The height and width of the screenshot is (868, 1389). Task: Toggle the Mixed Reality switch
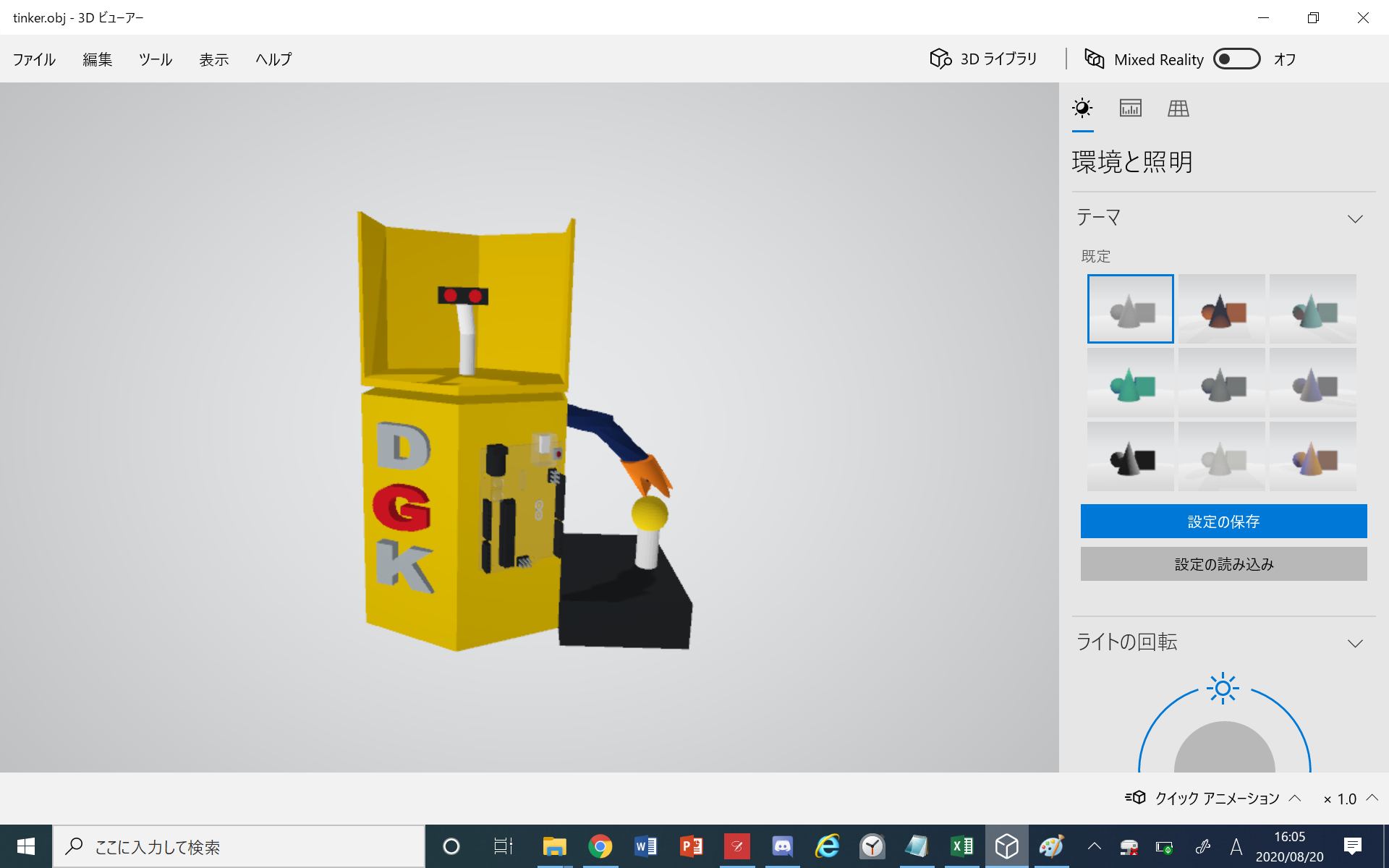tap(1236, 59)
